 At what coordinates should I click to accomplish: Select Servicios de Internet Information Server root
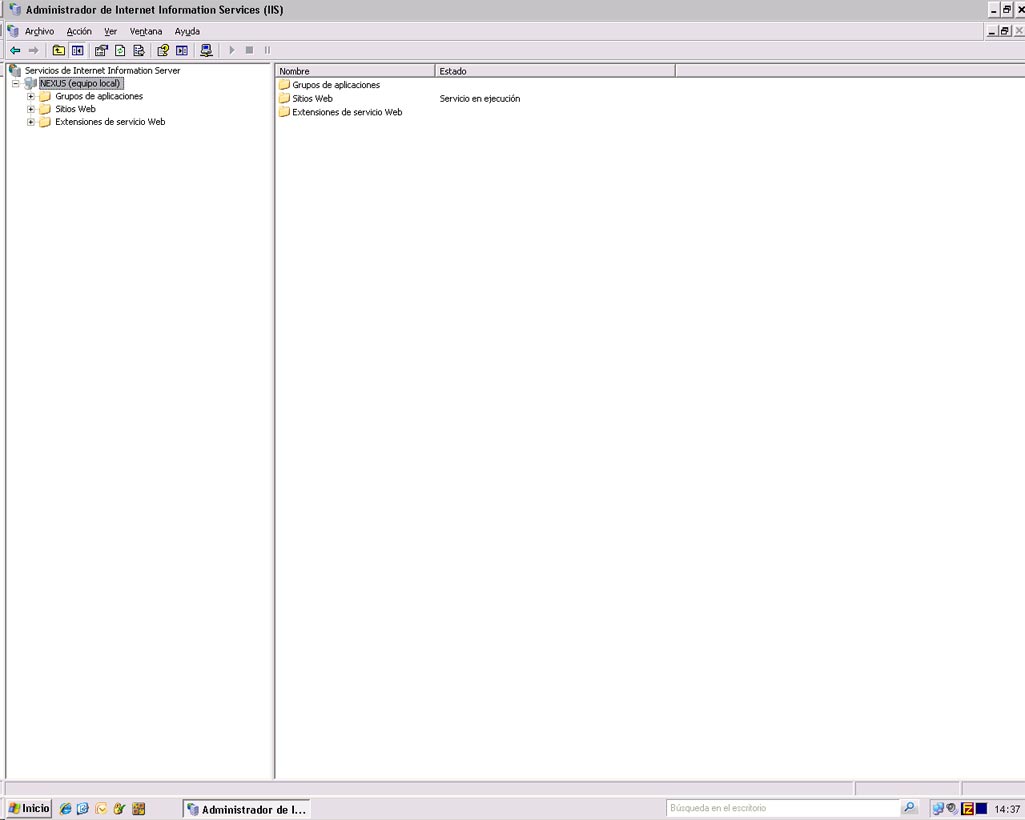[x=102, y=70]
